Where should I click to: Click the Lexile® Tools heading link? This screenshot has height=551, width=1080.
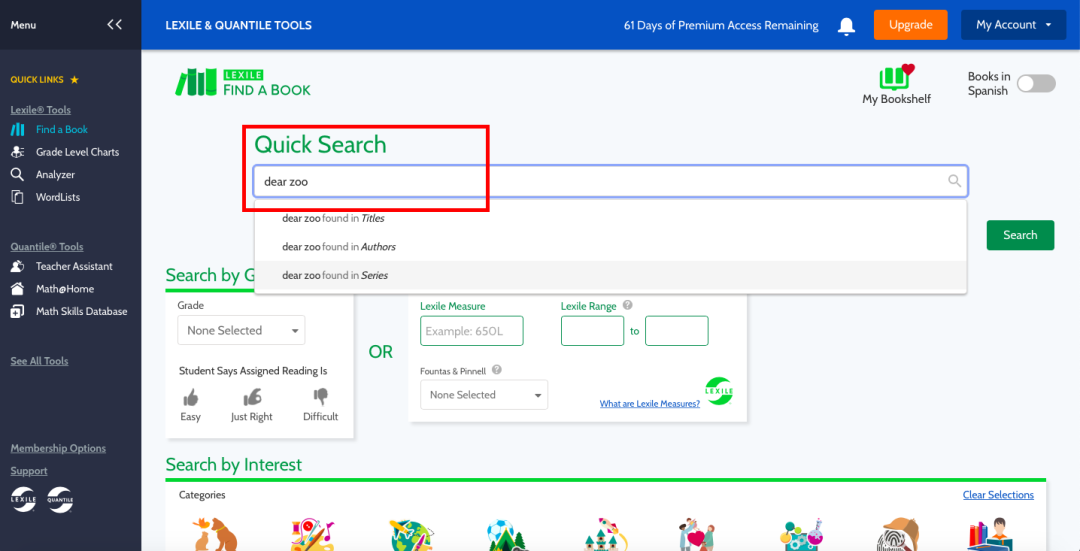pyautogui.click(x=41, y=110)
